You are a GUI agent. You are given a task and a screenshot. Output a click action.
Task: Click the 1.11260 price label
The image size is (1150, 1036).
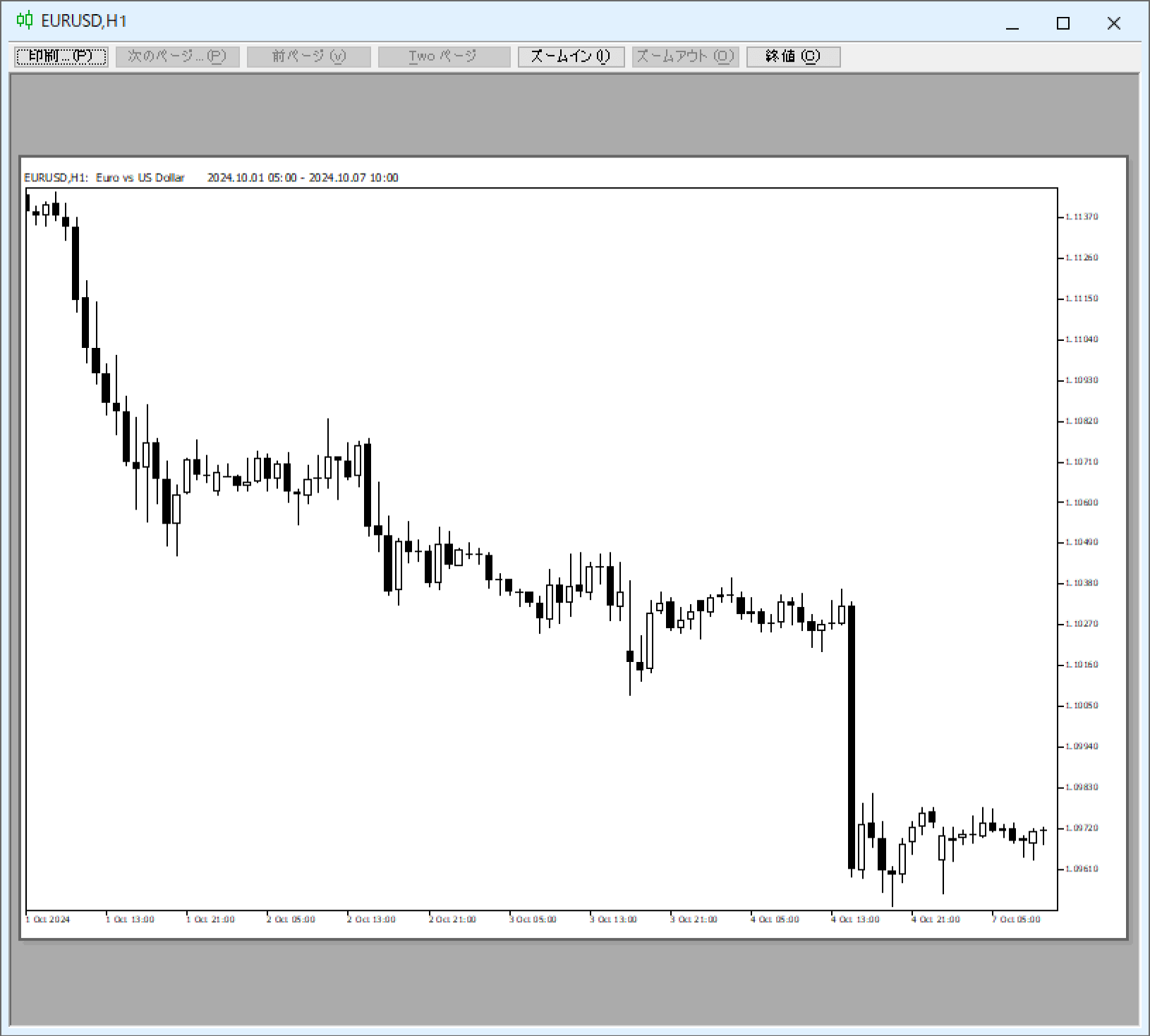point(1082,258)
